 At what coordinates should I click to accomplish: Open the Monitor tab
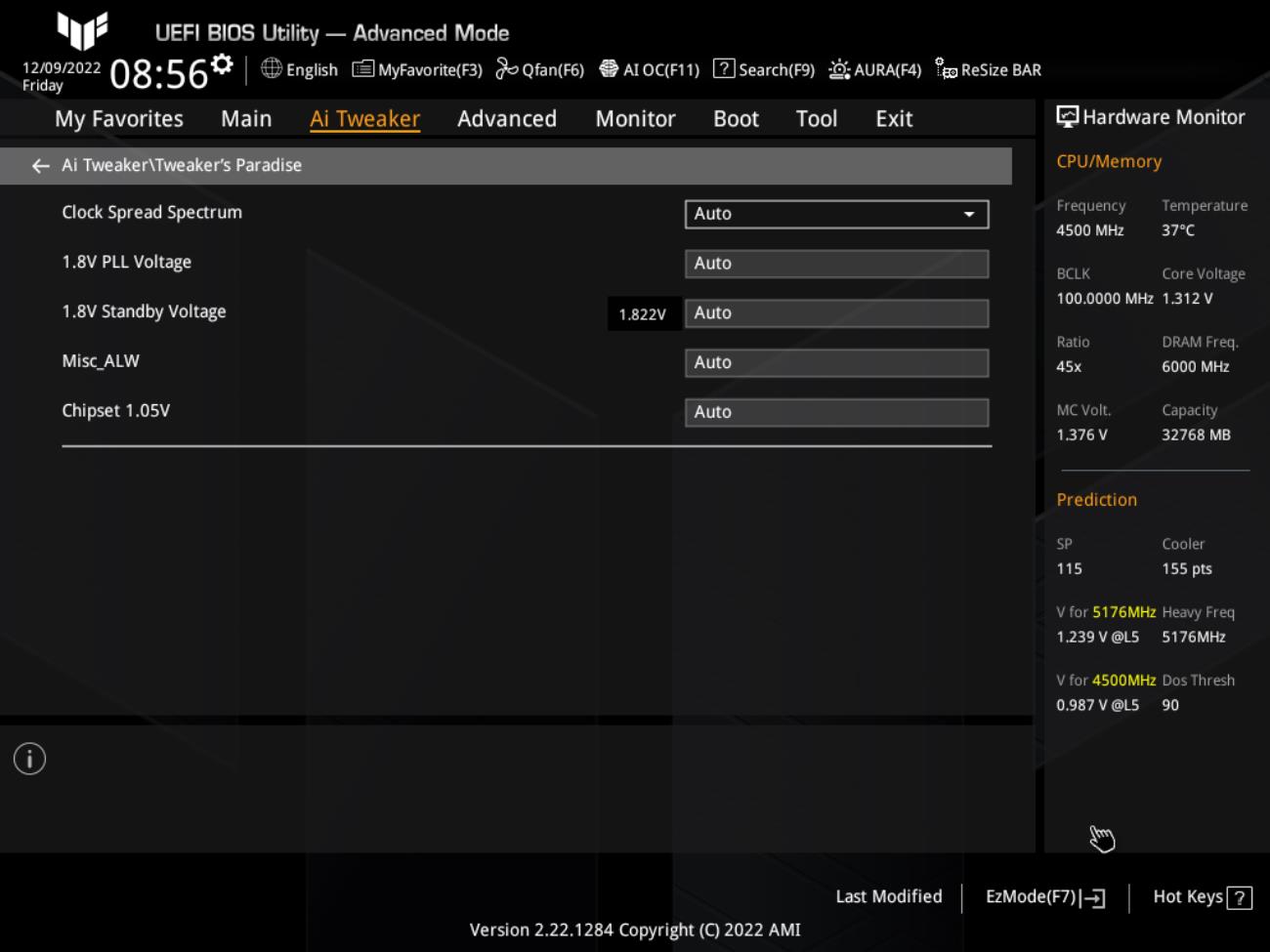coord(635,119)
